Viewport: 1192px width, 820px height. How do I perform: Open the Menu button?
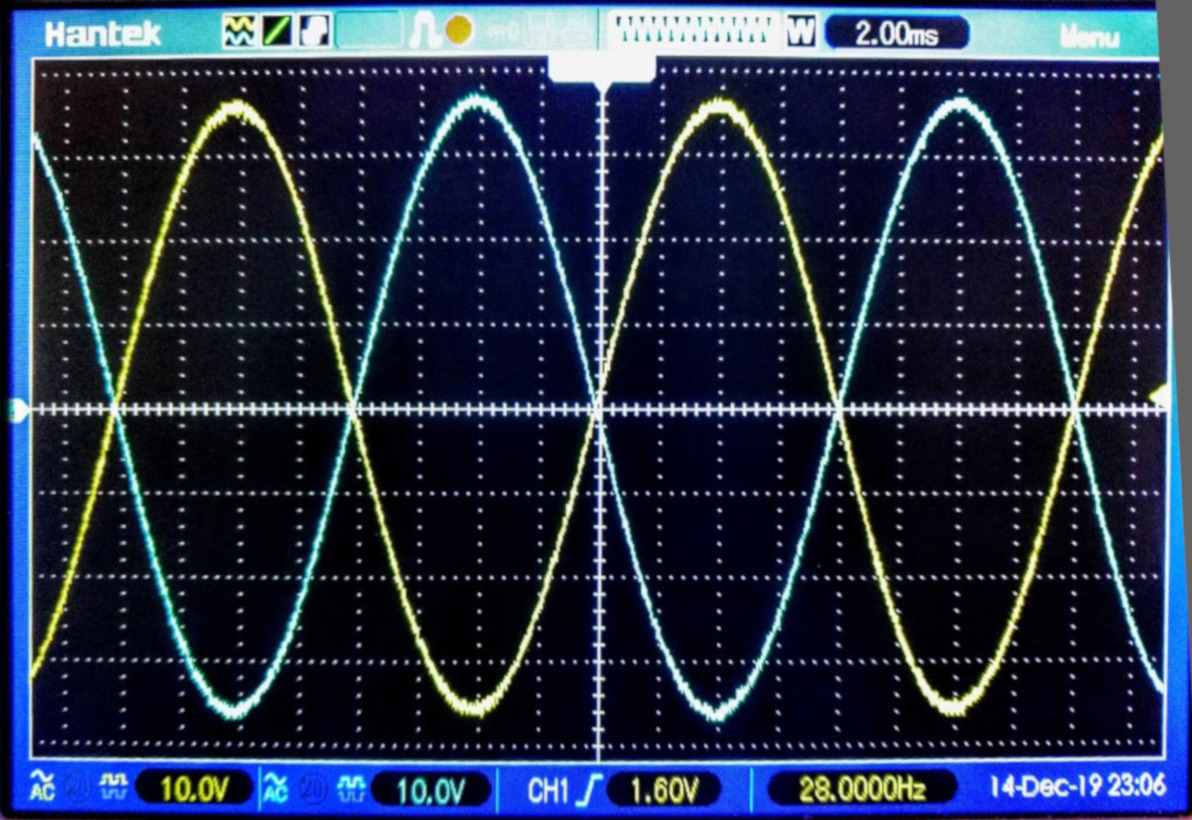1089,36
